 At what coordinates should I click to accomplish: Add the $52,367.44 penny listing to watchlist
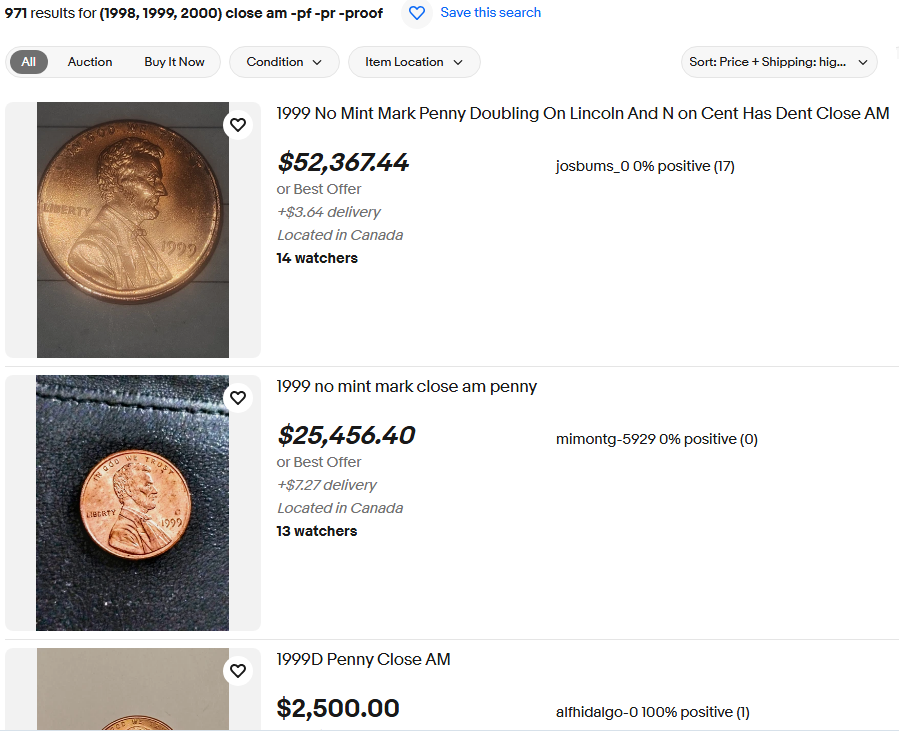point(238,124)
